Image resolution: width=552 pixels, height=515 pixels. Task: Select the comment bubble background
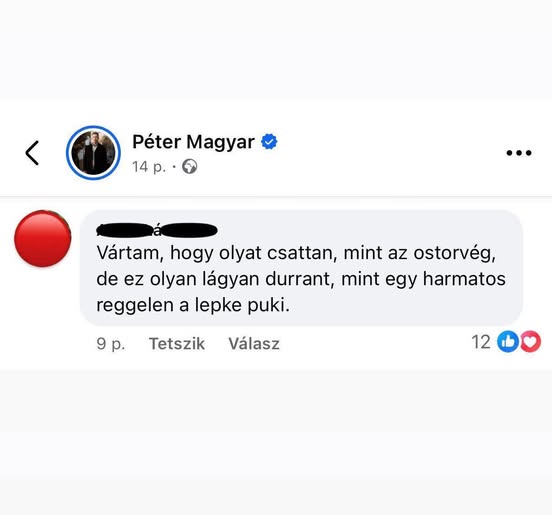pos(301,268)
